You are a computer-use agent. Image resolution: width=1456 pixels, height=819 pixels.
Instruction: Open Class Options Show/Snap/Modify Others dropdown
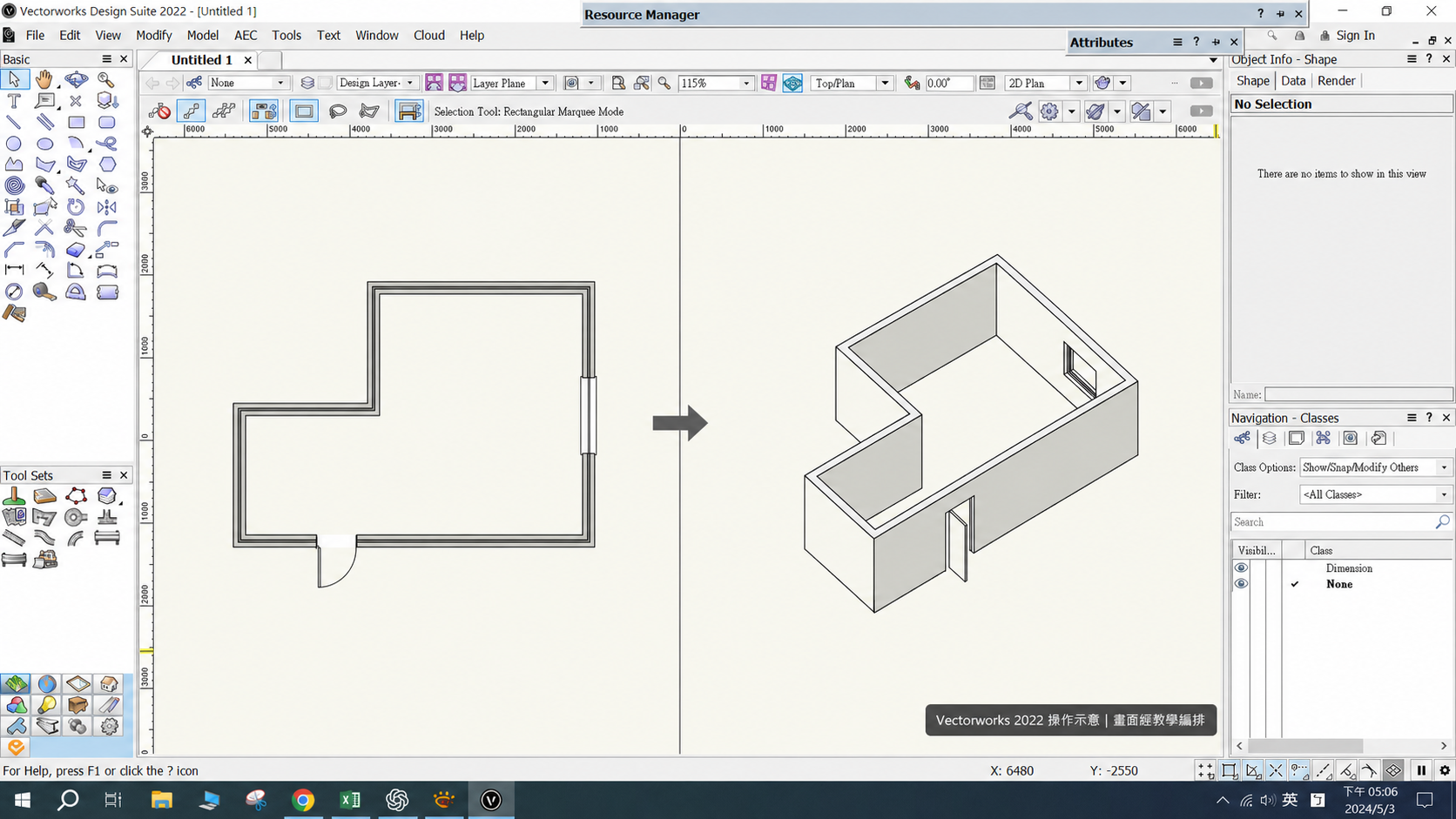pyautogui.click(x=1375, y=467)
